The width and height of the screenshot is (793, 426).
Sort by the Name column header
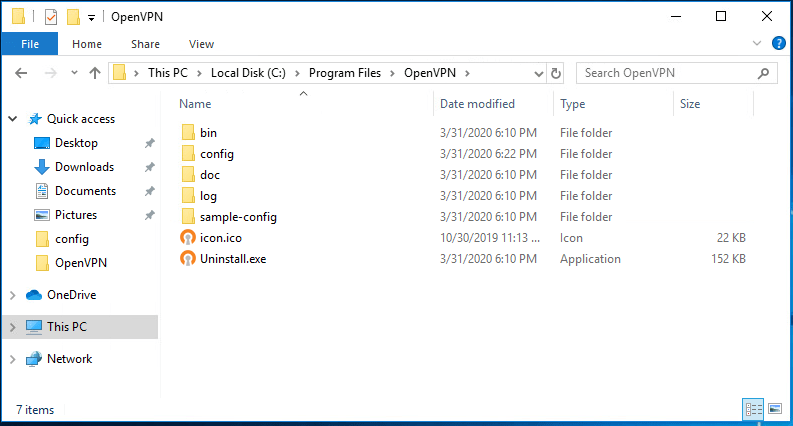click(195, 104)
